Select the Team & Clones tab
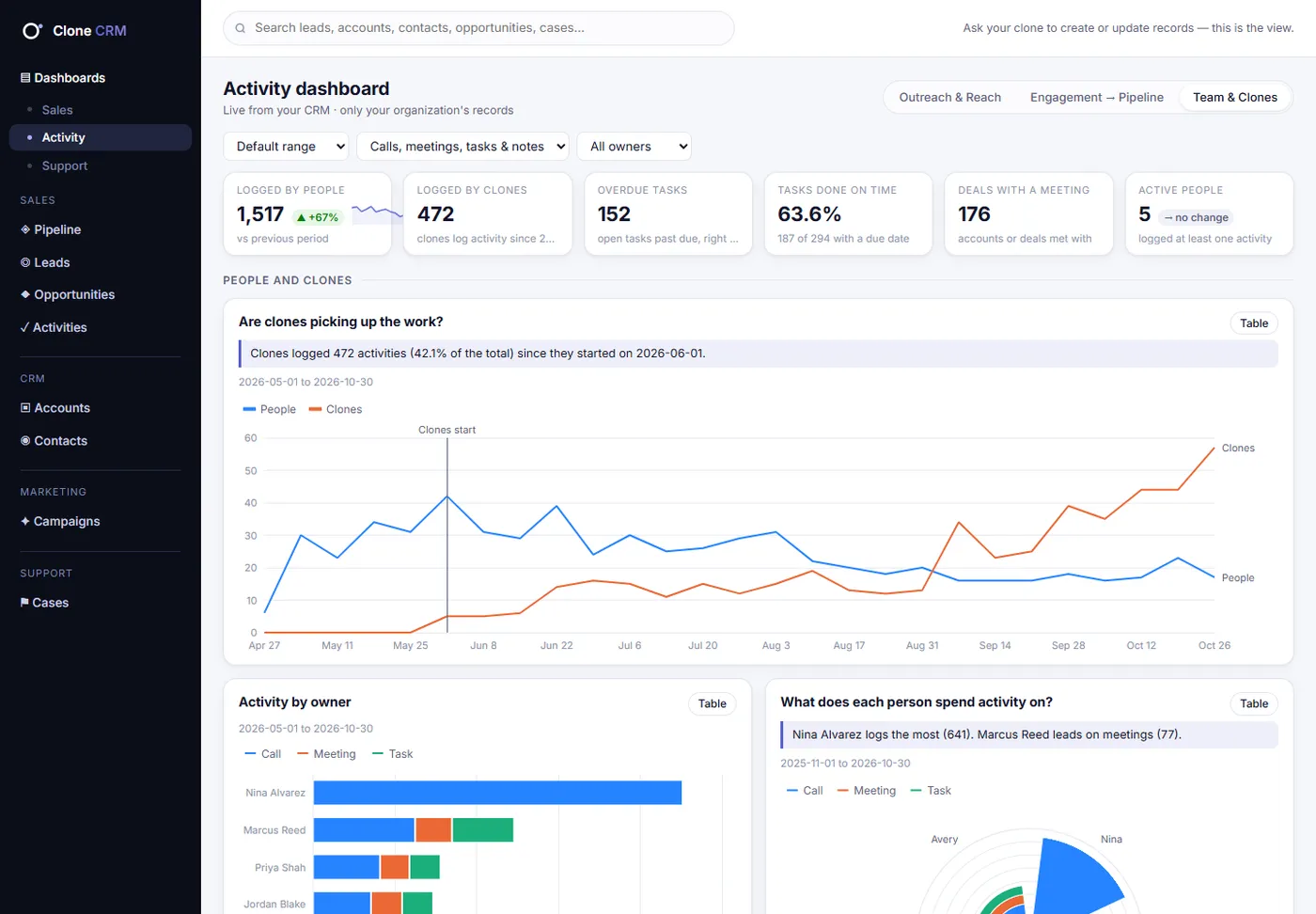 click(x=1234, y=97)
